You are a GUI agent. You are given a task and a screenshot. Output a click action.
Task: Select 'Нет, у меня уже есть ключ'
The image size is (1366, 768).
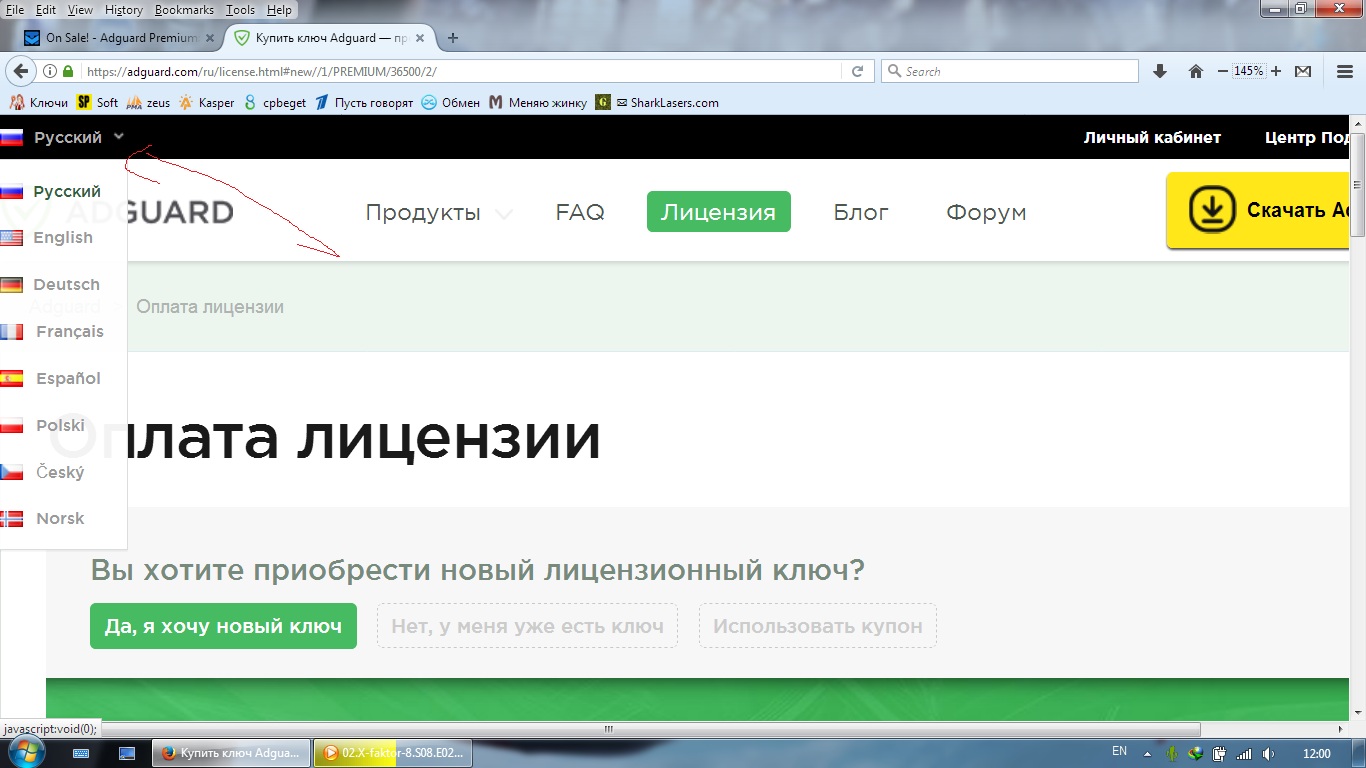(527, 626)
